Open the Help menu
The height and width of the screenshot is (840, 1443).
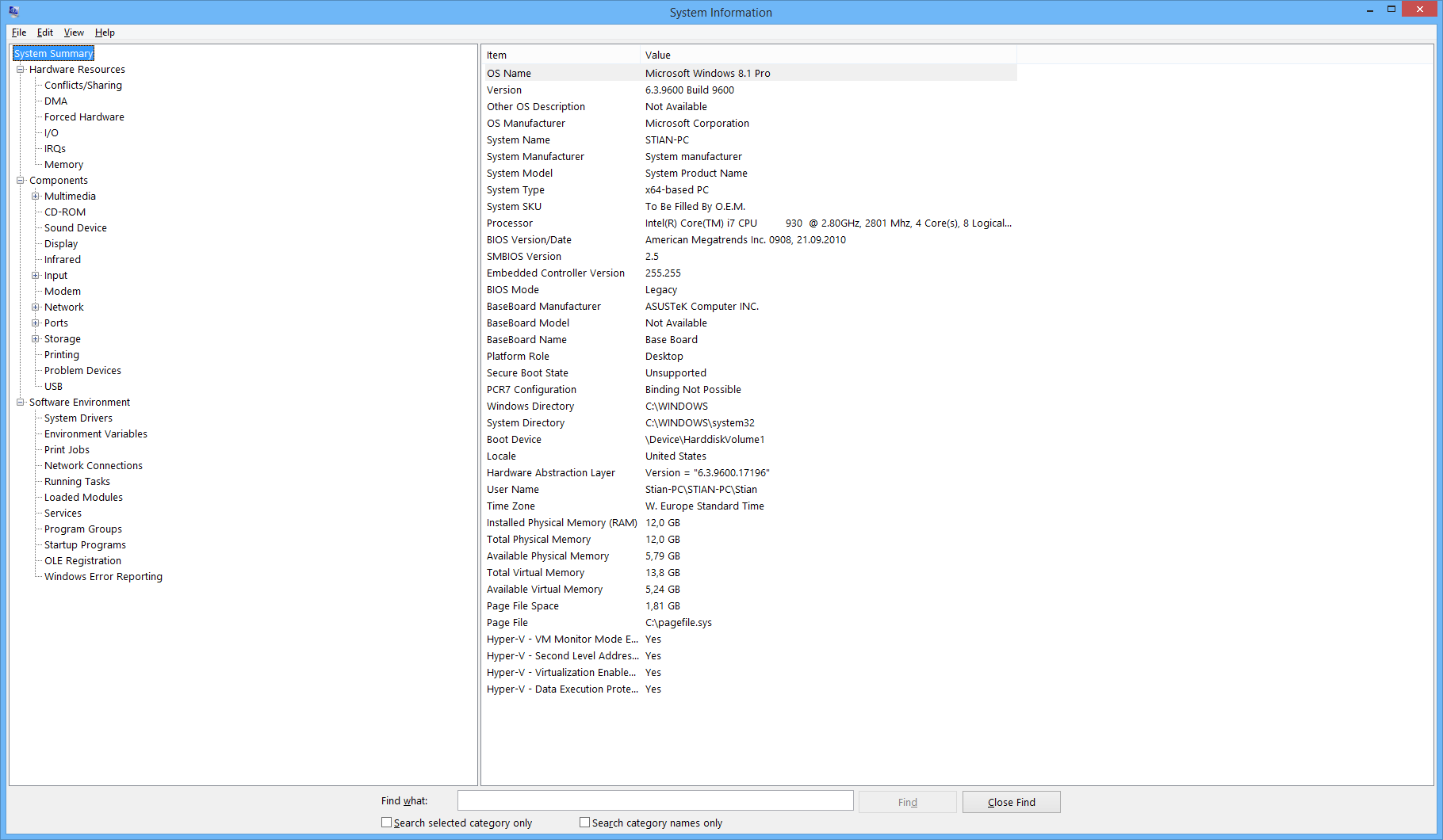pos(105,32)
